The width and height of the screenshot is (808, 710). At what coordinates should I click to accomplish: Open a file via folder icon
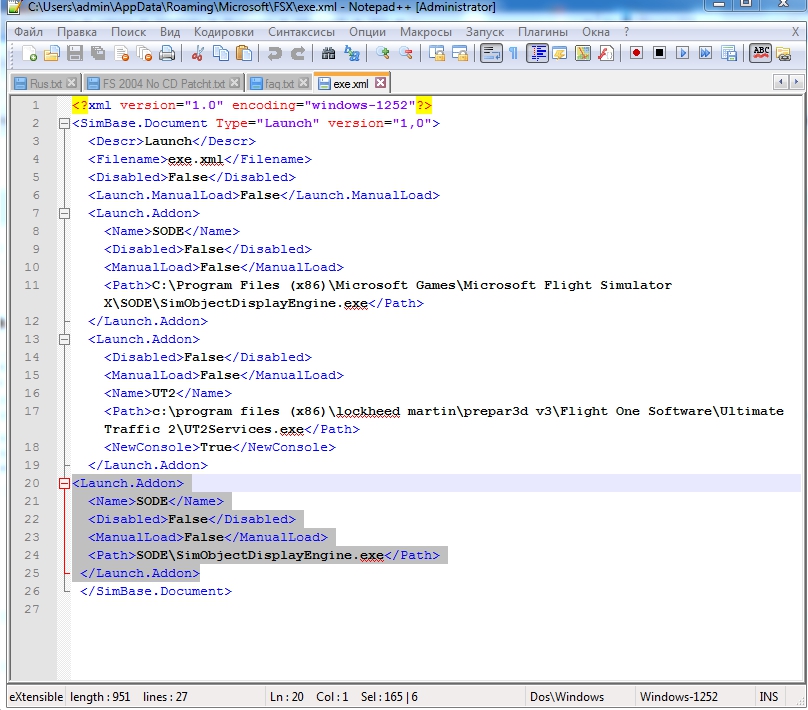click(52, 53)
